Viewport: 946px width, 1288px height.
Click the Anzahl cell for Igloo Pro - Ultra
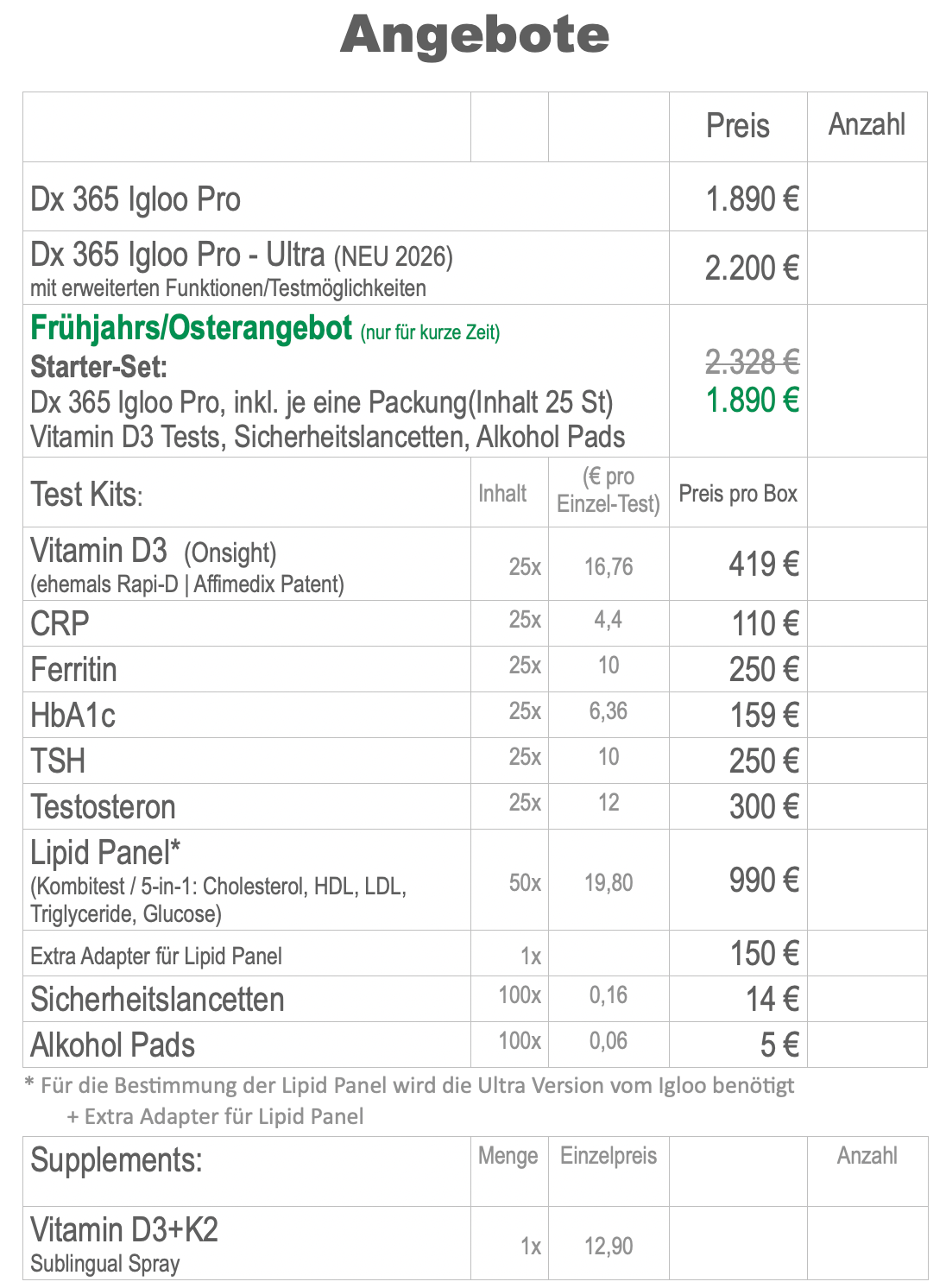tap(867, 268)
